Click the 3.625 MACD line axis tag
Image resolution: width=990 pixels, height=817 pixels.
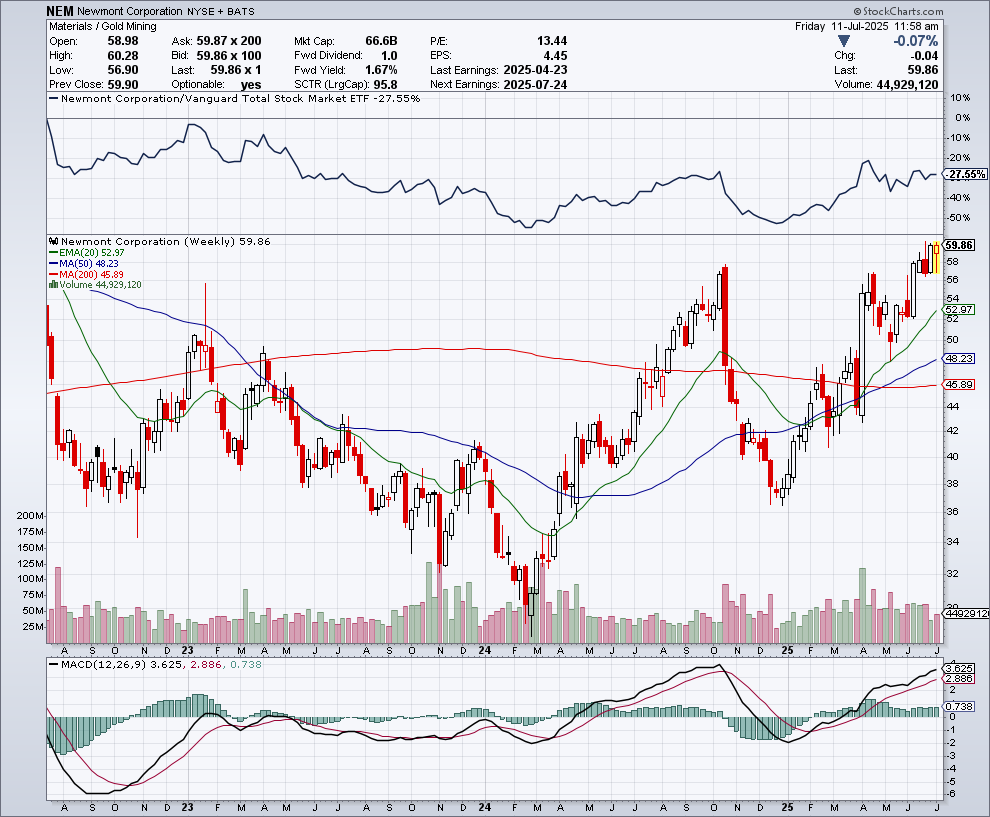tap(958, 668)
